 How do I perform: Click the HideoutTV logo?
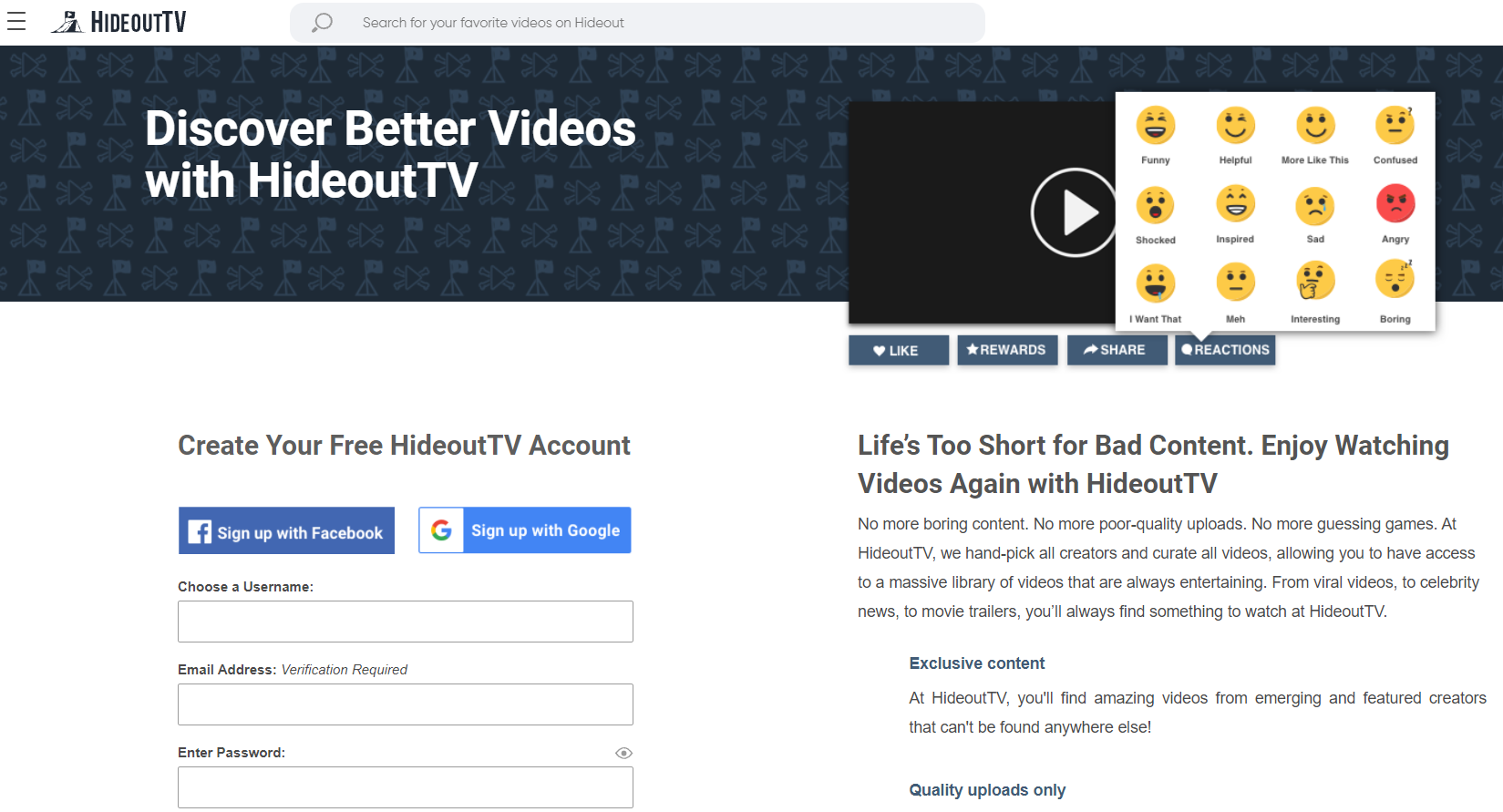click(x=118, y=22)
